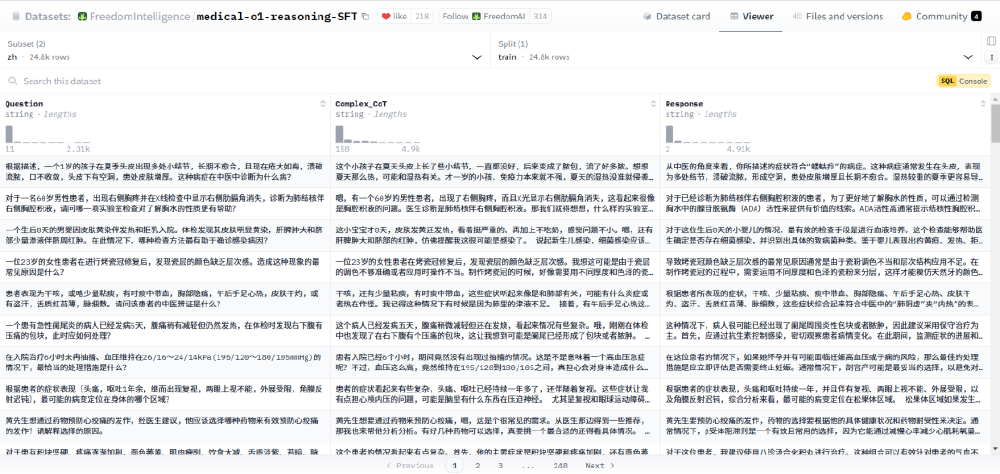
Task: Click the pagination ellipsis
Action: pos(529,466)
